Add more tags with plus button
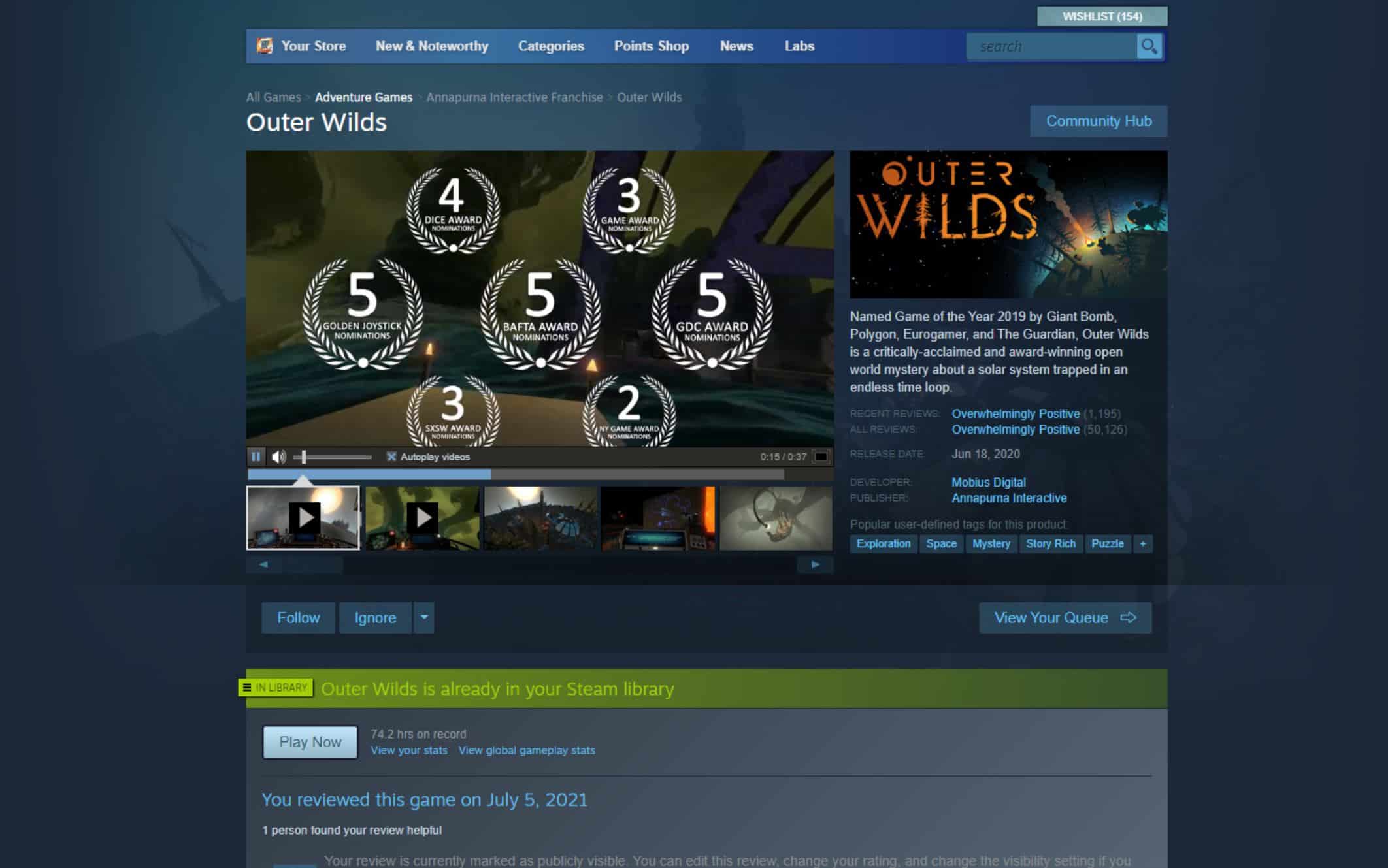 [1143, 543]
